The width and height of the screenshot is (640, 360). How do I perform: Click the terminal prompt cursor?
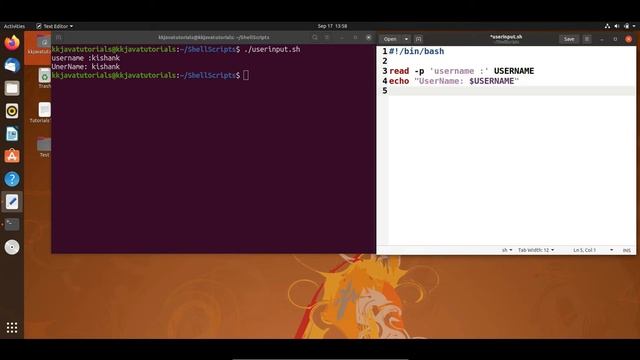(x=246, y=75)
